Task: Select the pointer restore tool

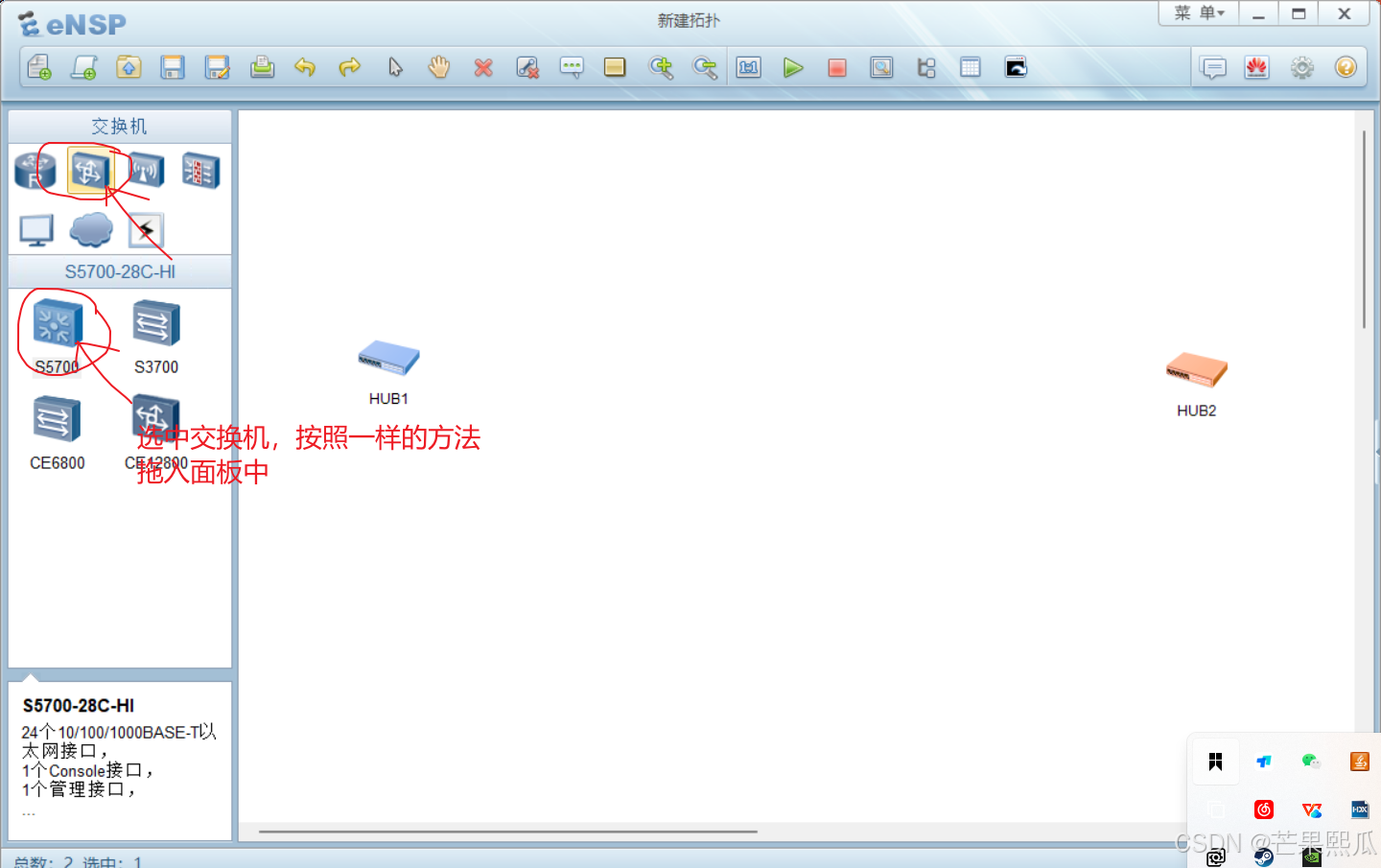Action: [x=395, y=67]
